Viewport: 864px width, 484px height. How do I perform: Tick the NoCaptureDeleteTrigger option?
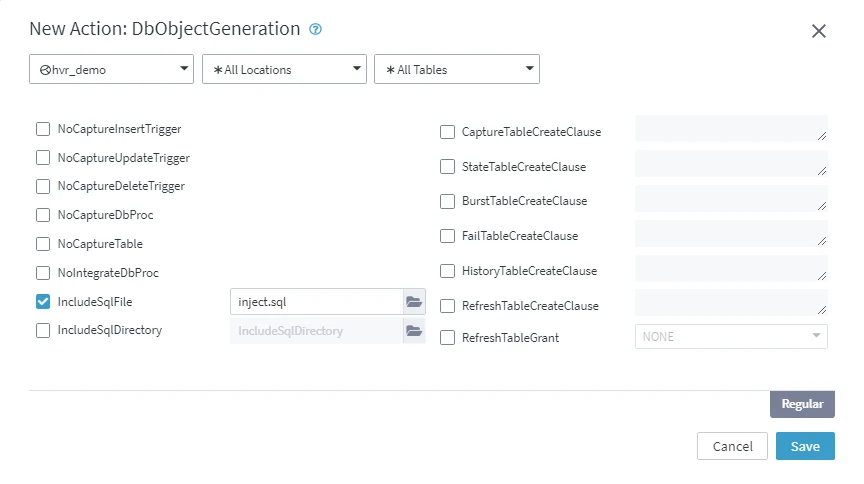pos(43,186)
